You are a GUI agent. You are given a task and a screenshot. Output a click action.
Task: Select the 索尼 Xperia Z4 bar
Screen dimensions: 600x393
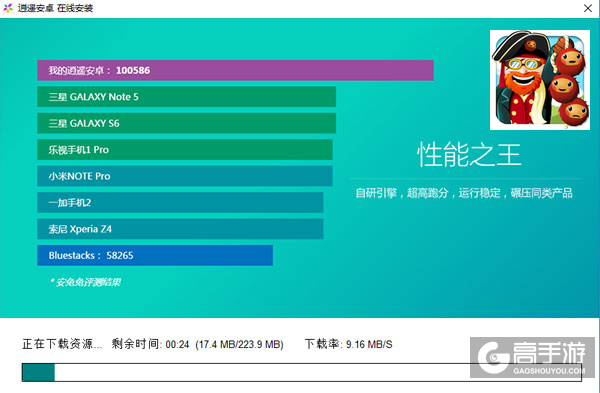[x=180, y=229]
